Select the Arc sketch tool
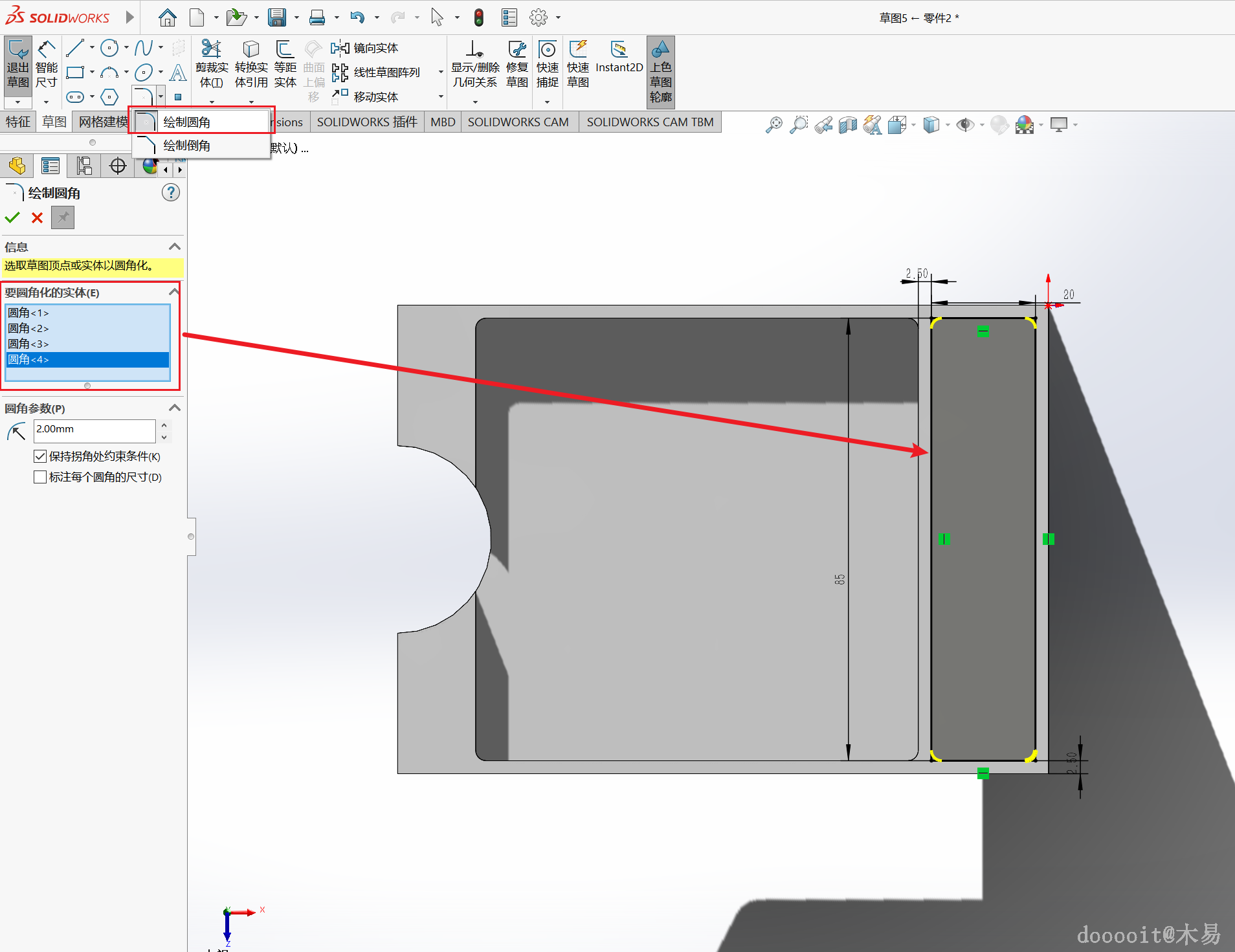Image resolution: width=1235 pixels, height=952 pixels. point(109,72)
